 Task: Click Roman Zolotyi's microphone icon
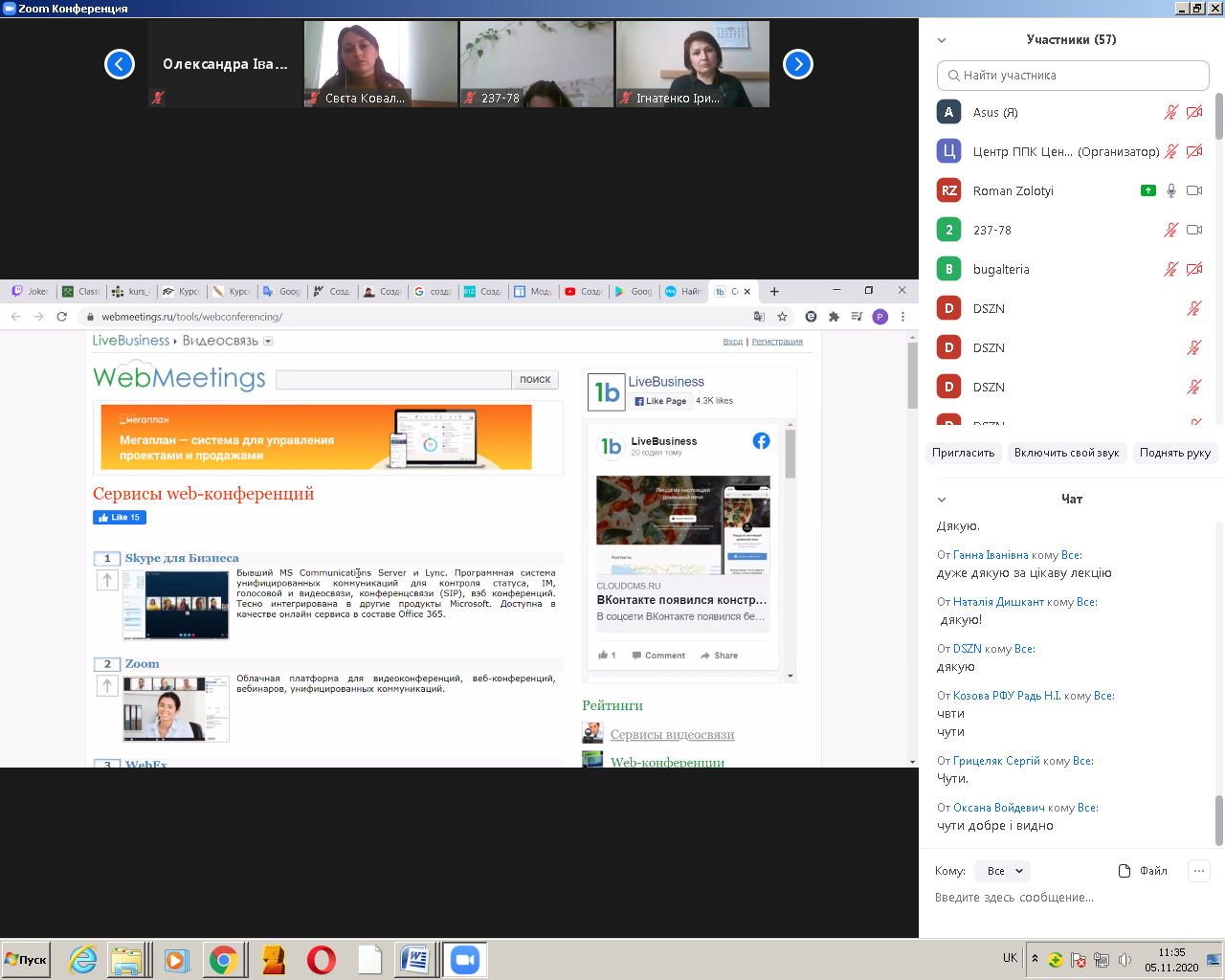(1170, 190)
